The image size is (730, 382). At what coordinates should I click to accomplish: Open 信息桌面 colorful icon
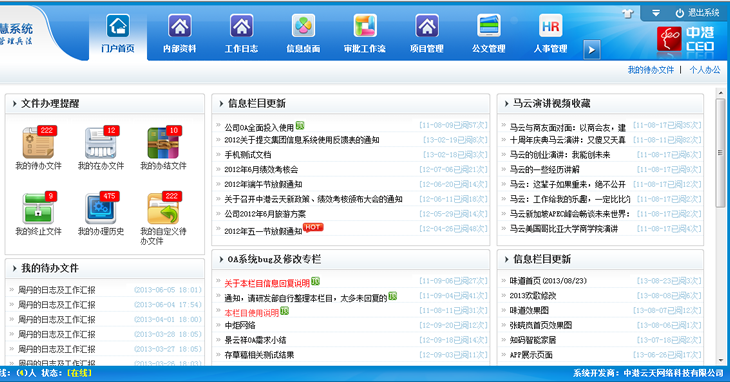(x=303, y=26)
